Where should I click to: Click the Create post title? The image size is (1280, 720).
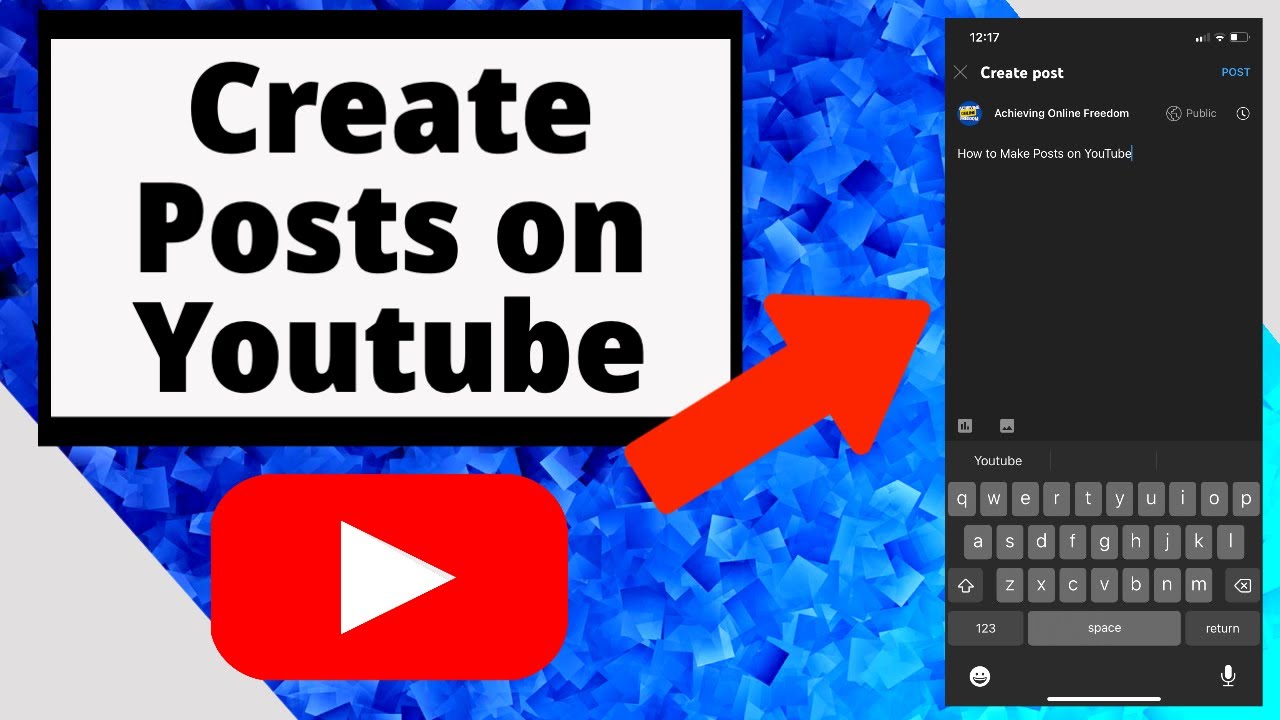1022,73
